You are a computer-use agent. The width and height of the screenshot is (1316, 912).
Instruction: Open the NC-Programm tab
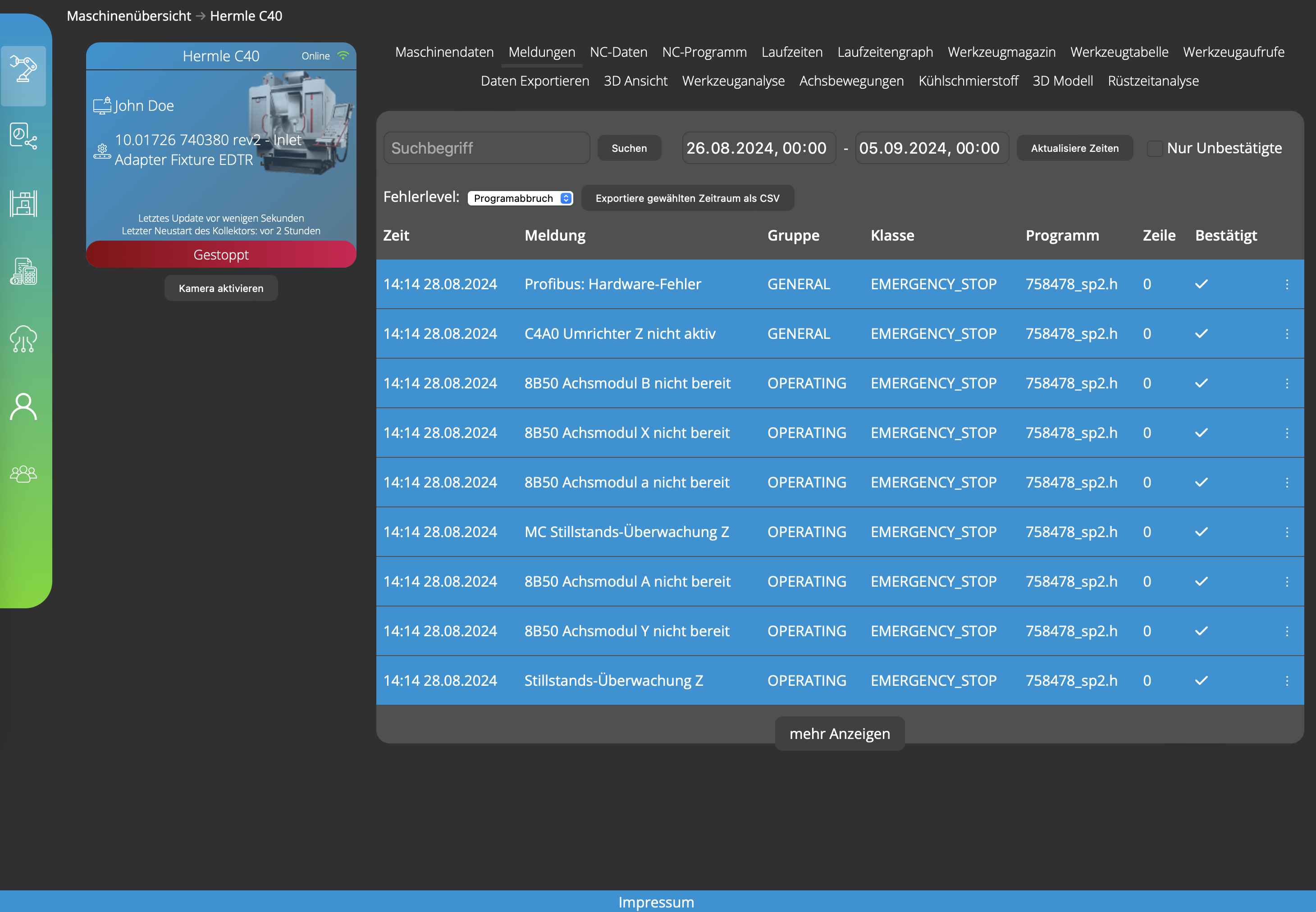[704, 52]
